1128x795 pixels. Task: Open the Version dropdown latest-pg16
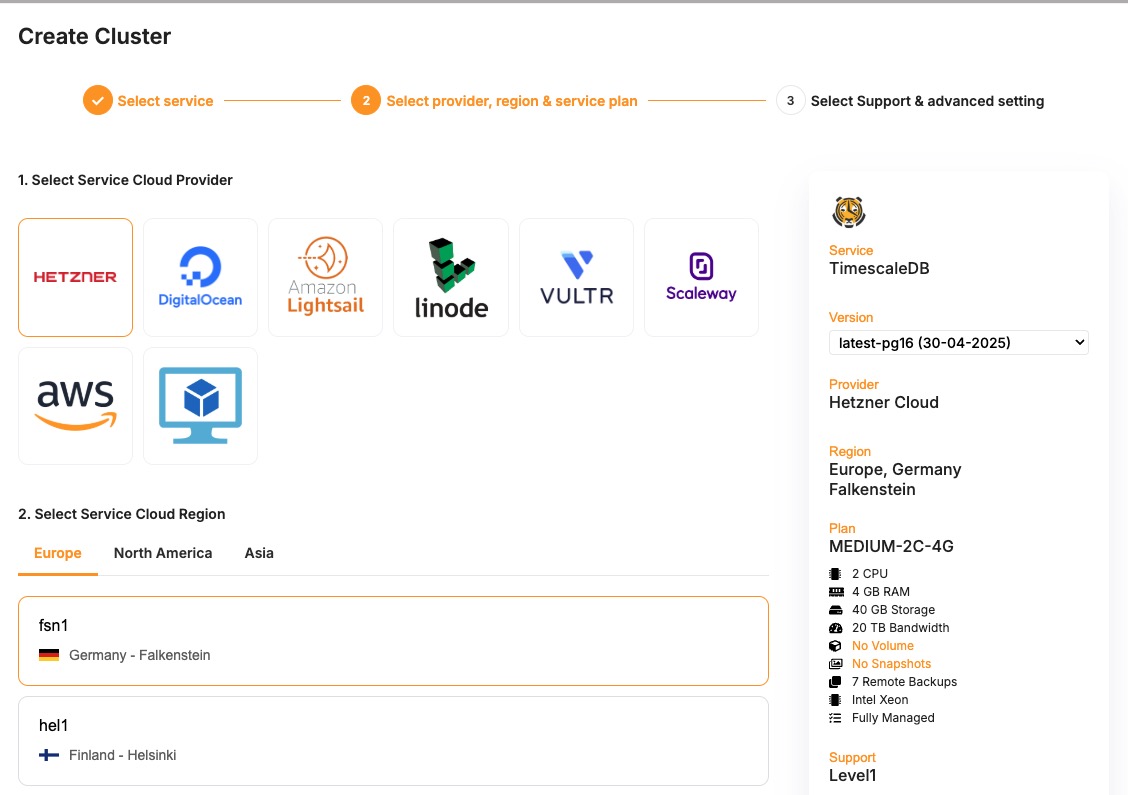(x=958, y=343)
